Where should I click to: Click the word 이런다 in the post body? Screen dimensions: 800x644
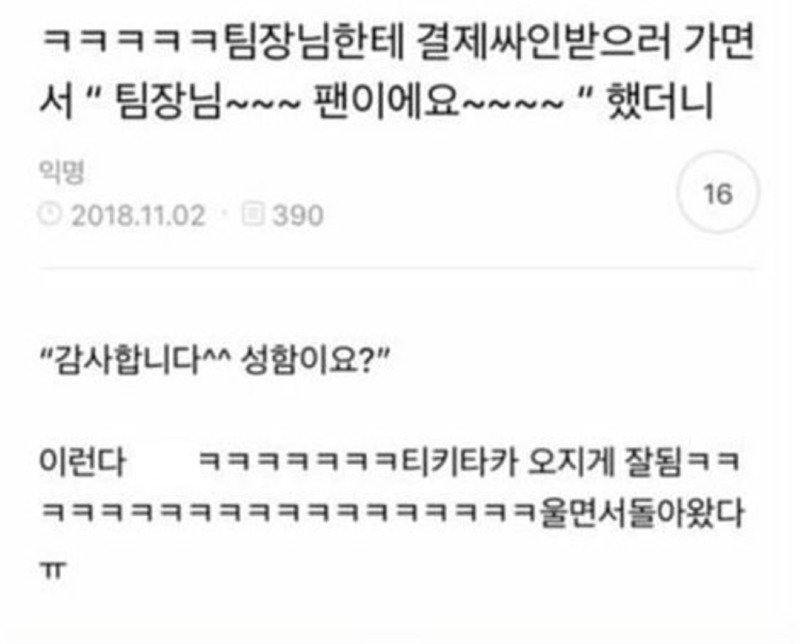click(x=83, y=462)
